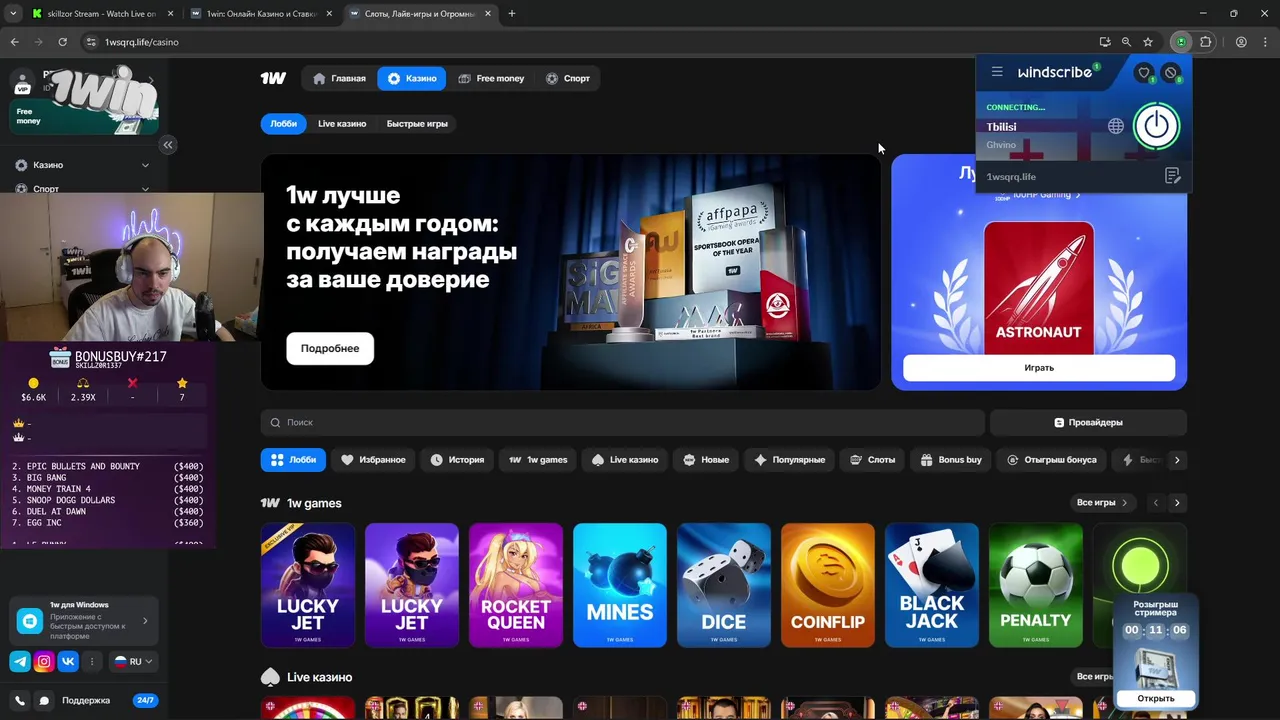Click Chrome zoom magnifier icon in address bar
Screen dimensions: 1280x720
click(x=1126, y=42)
